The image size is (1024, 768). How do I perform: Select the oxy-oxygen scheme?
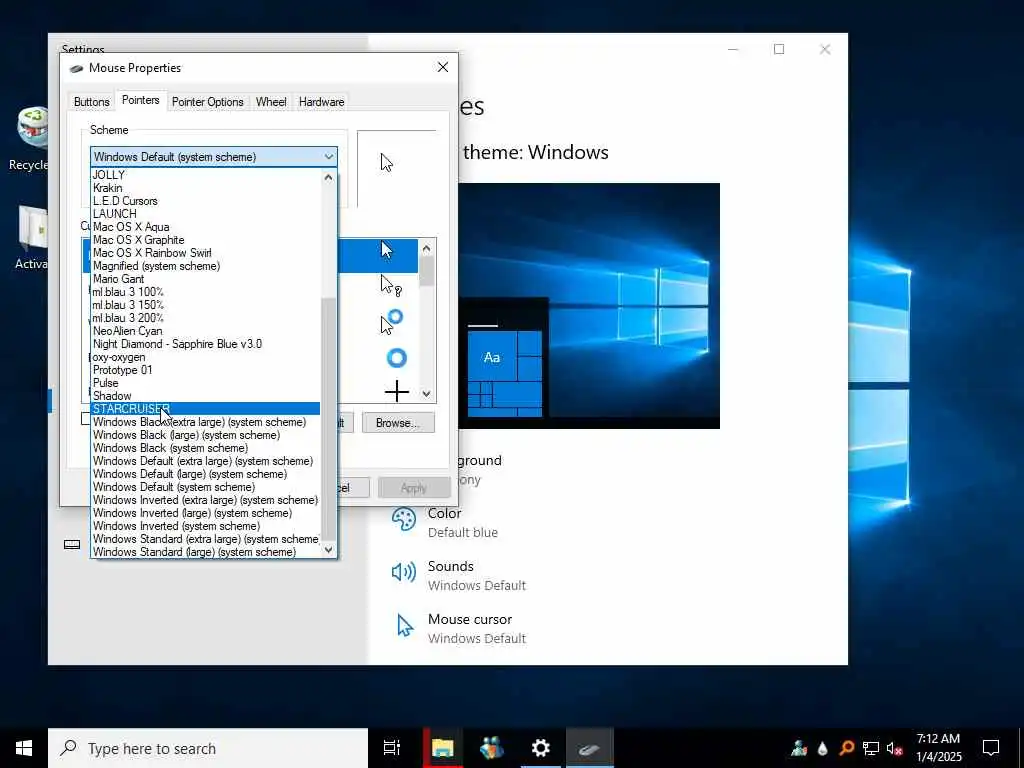(x=205, y=357)
